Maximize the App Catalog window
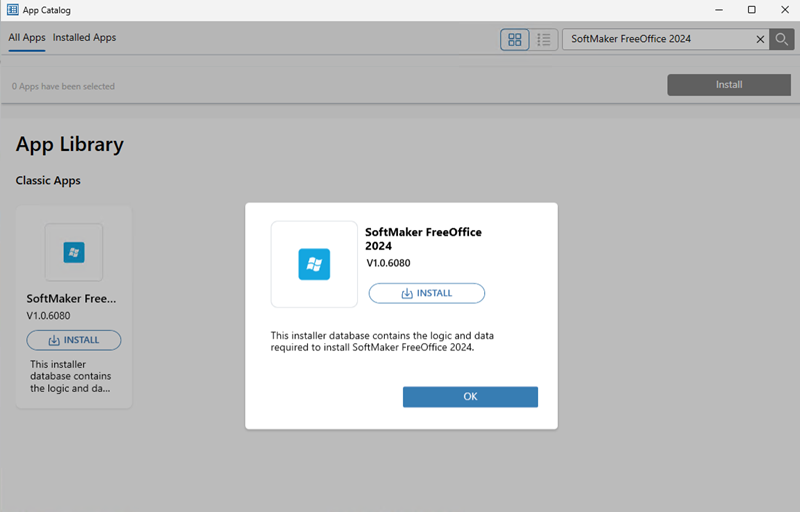This screenshot has height=512, width=800. click(x=751, y=10)
